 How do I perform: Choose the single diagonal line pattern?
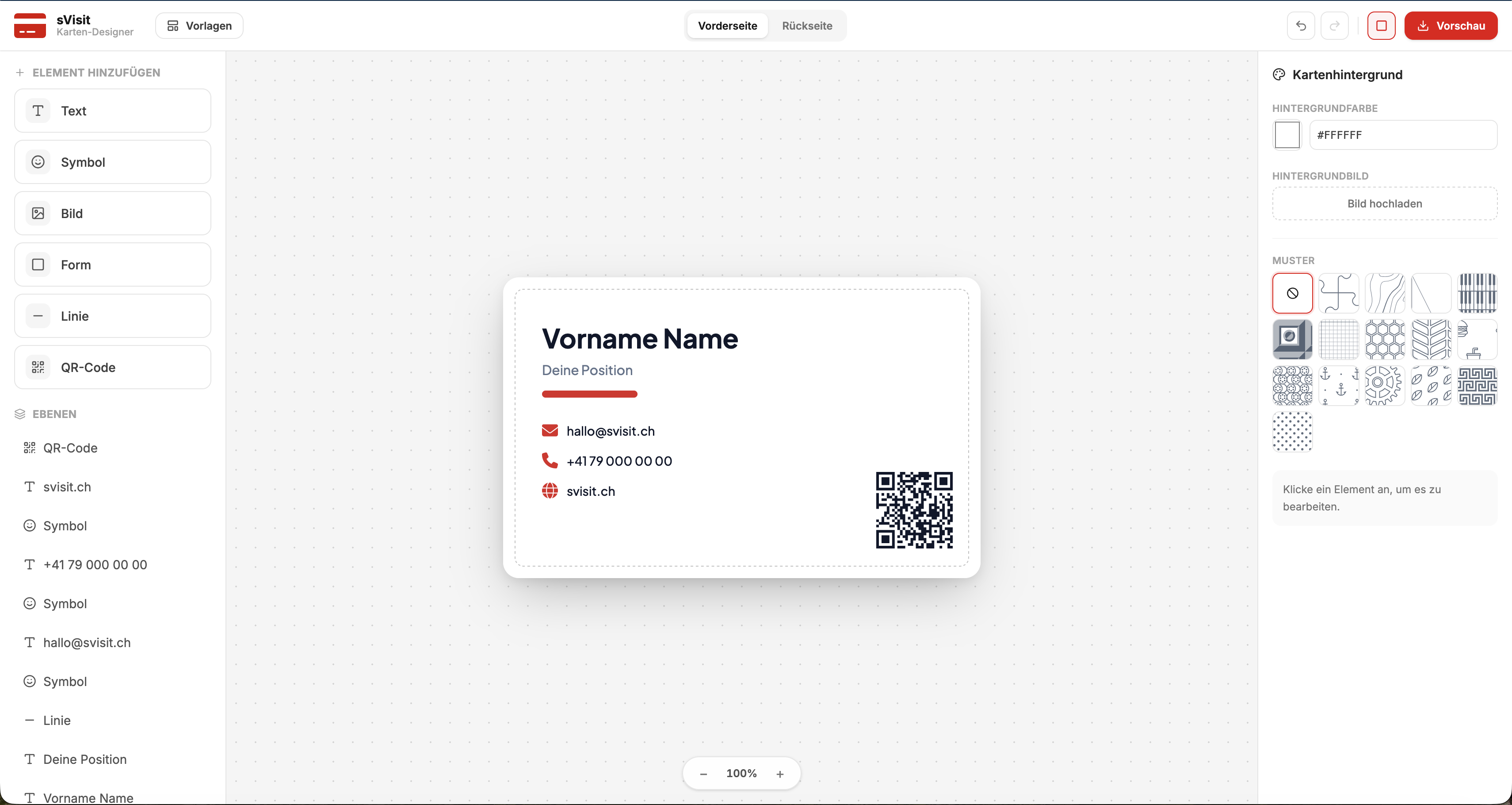tap(1431, 293)
